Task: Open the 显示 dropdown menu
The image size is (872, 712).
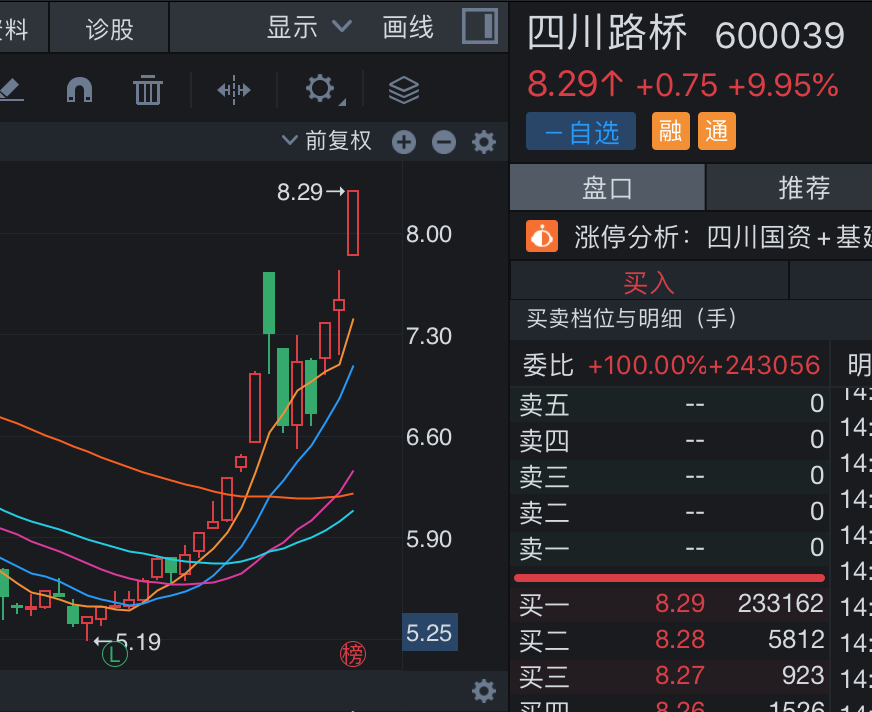Action: (309, 27)
